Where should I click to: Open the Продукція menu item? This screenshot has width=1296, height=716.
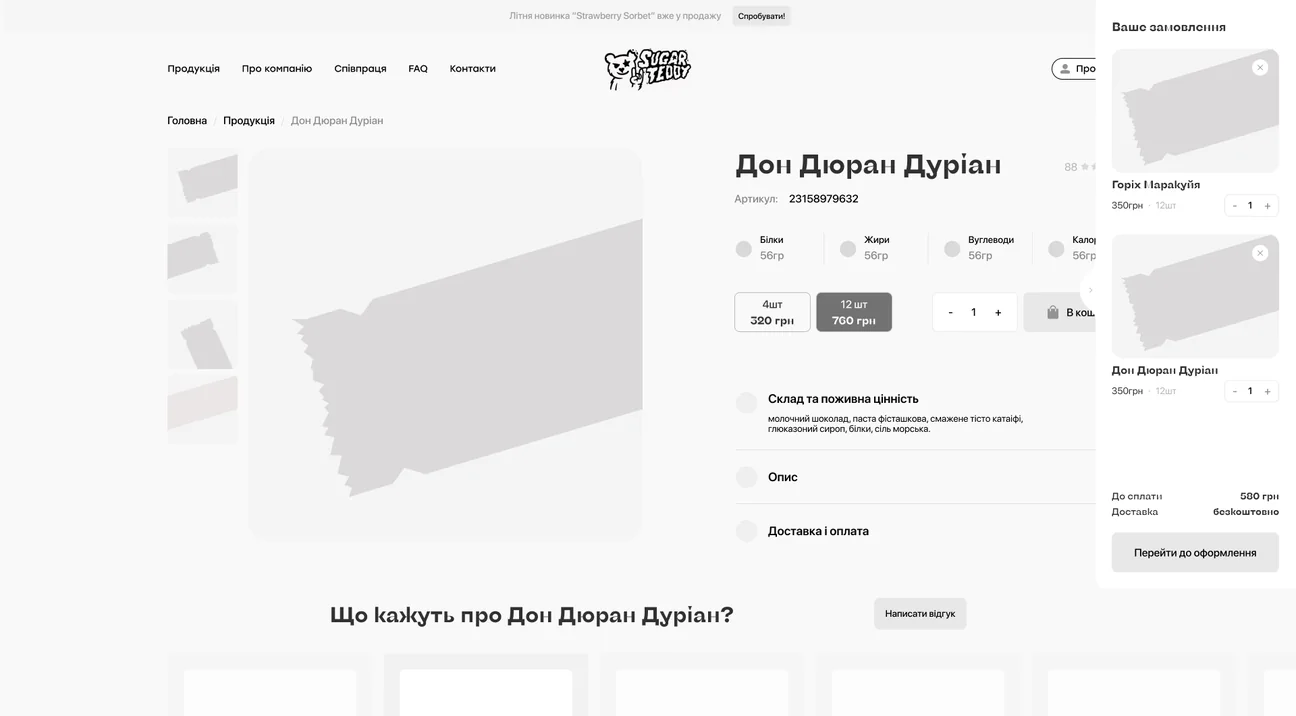[x=193, y=69]
